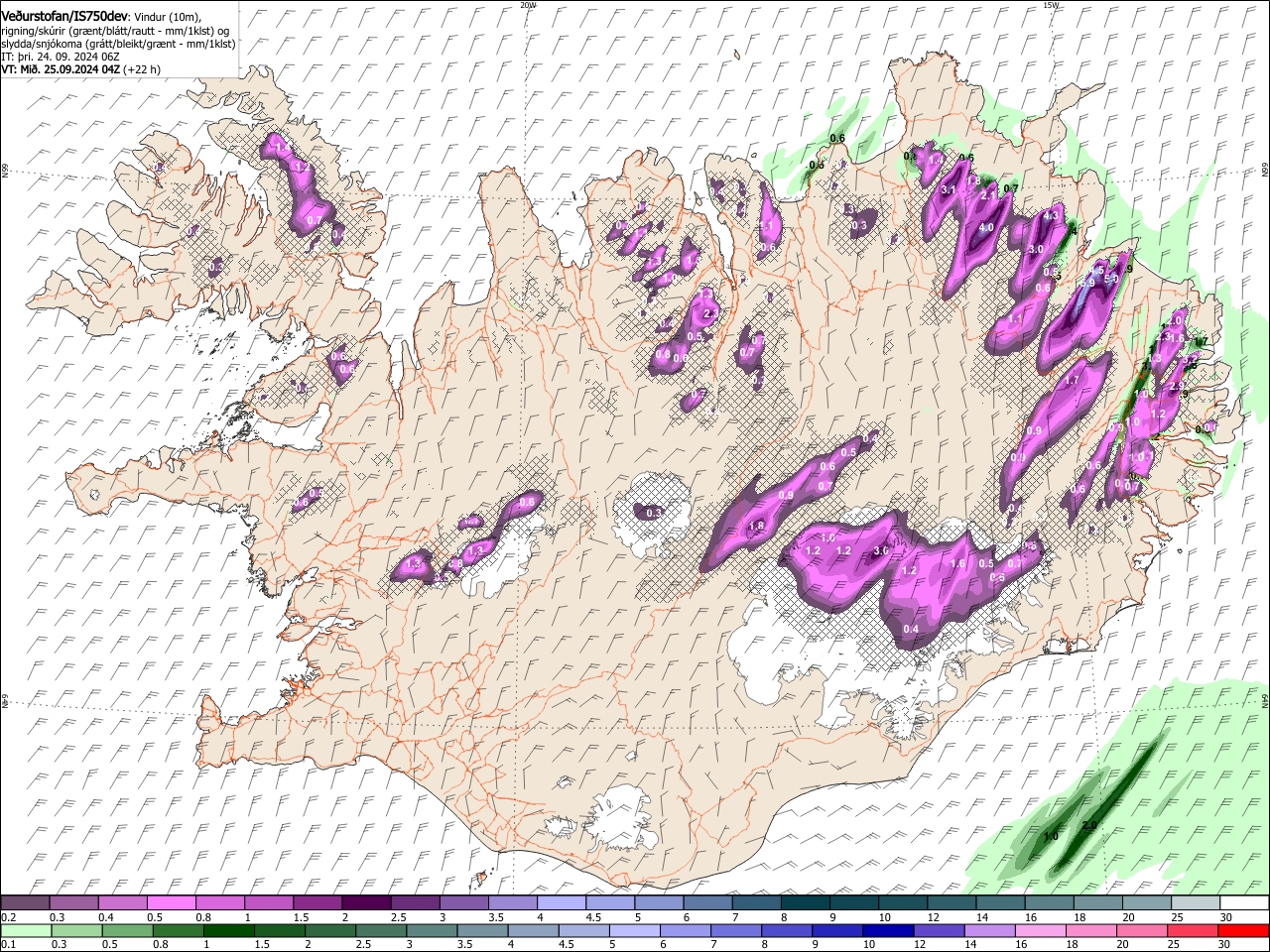
Task: Click the 3.1 precipitation value in the northeast
Action: (948, 189)
